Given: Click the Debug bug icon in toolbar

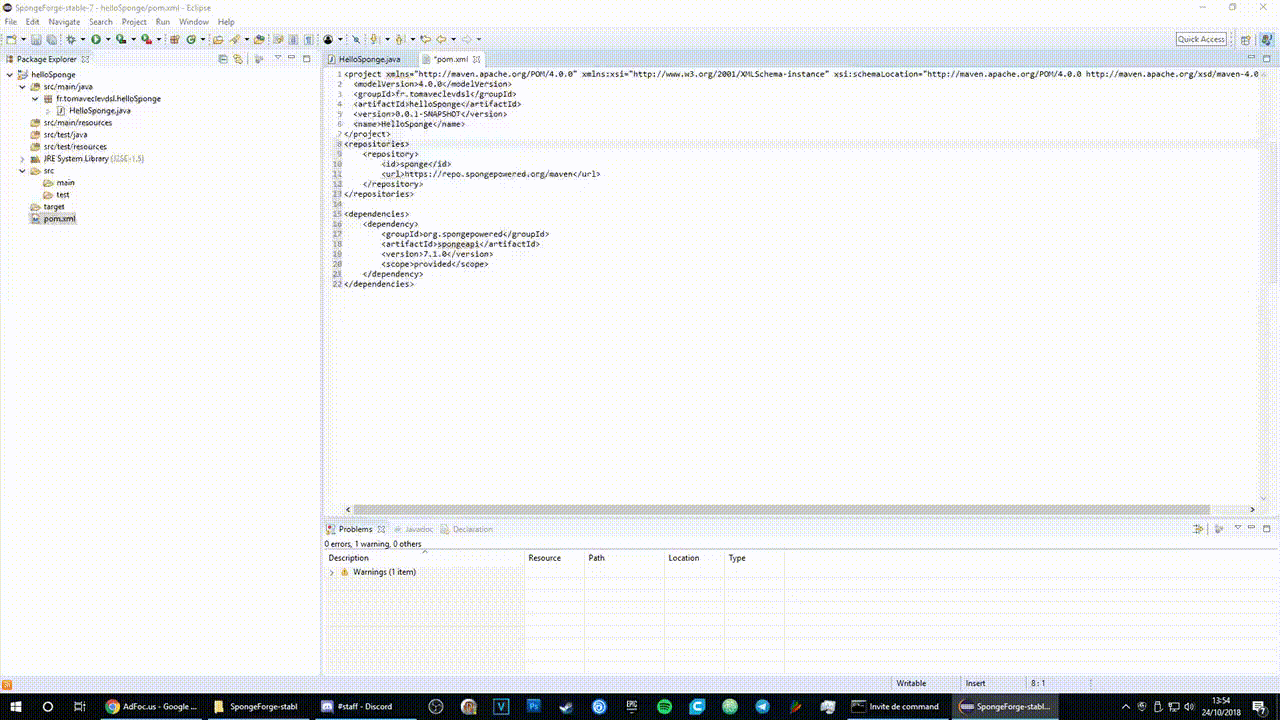Looking at the screenshot, I should pos(70,40).
